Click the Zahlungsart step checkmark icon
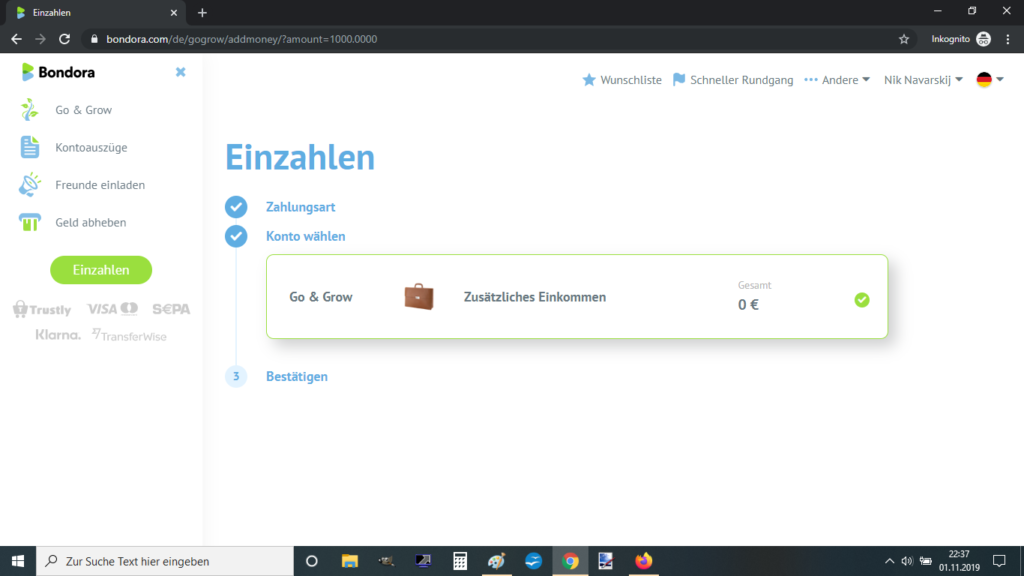 point(236,207)
